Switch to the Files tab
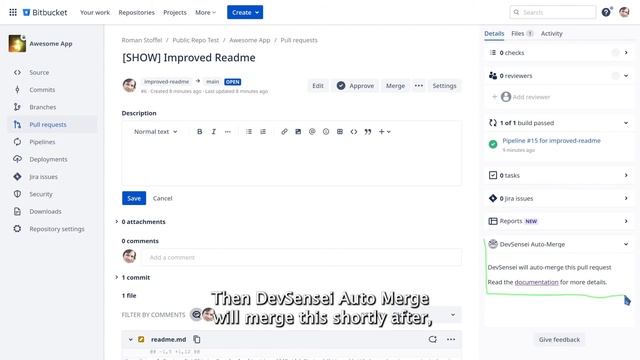The width and height of the screenshot is (640, 360). pos(522,33)
